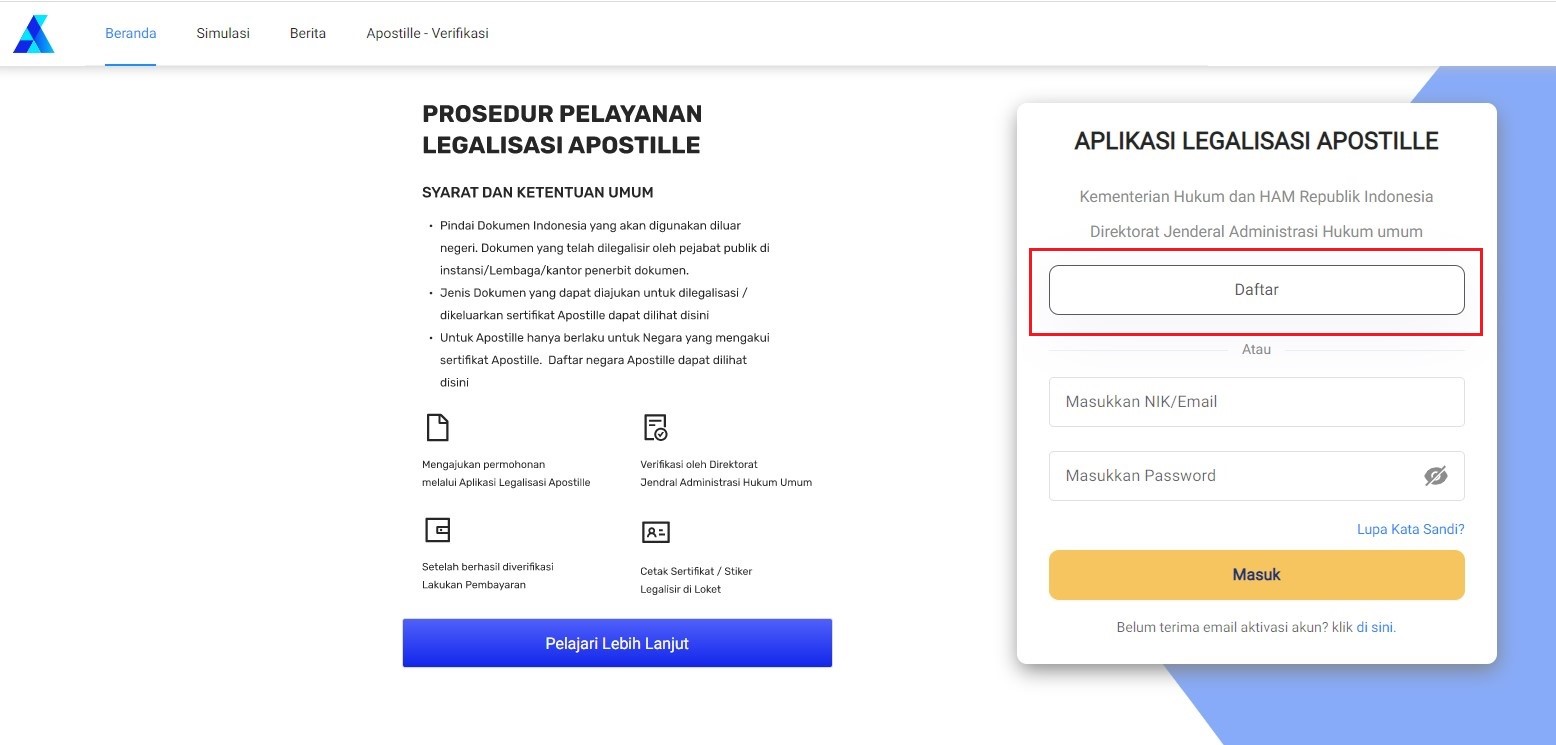Click the Pelajari Lebih Lanjut button
The height and width of the screenshot is (745, 1556).
click(617, 643)
